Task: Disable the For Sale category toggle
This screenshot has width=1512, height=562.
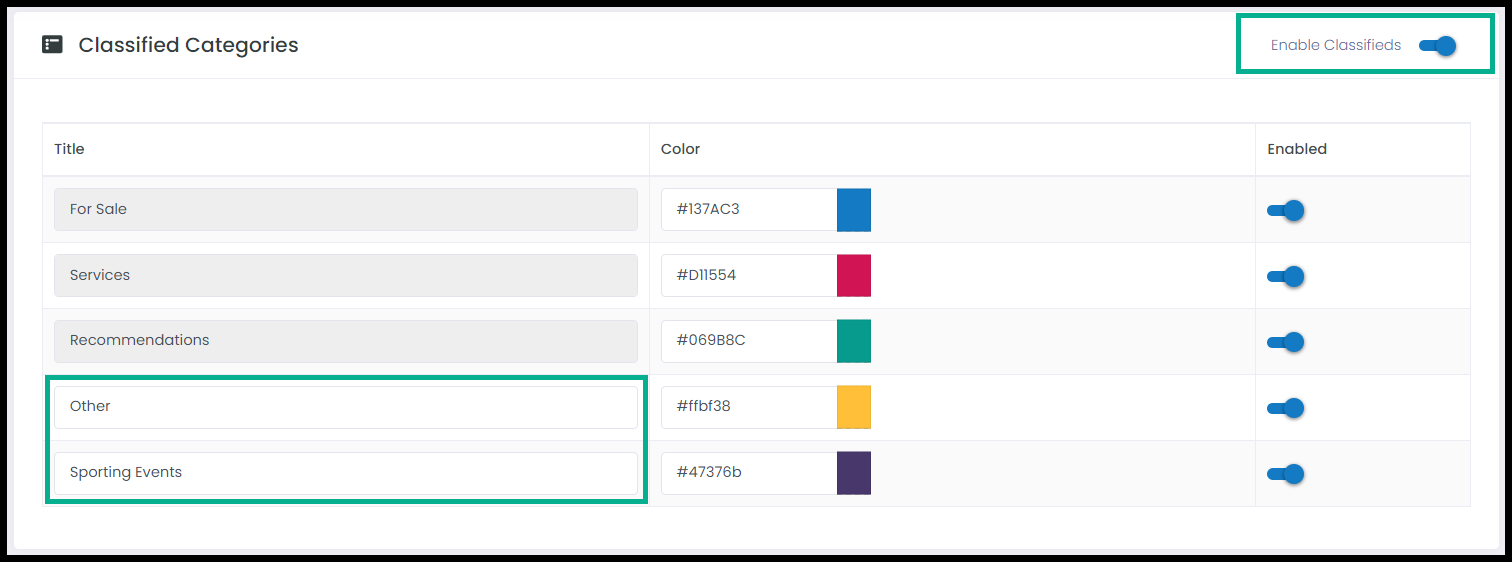Action: tap(1286, 210)
